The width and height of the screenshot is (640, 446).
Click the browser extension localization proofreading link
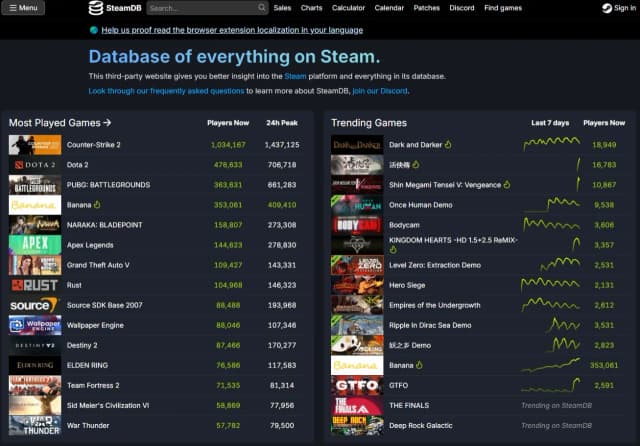coord(232,31)
